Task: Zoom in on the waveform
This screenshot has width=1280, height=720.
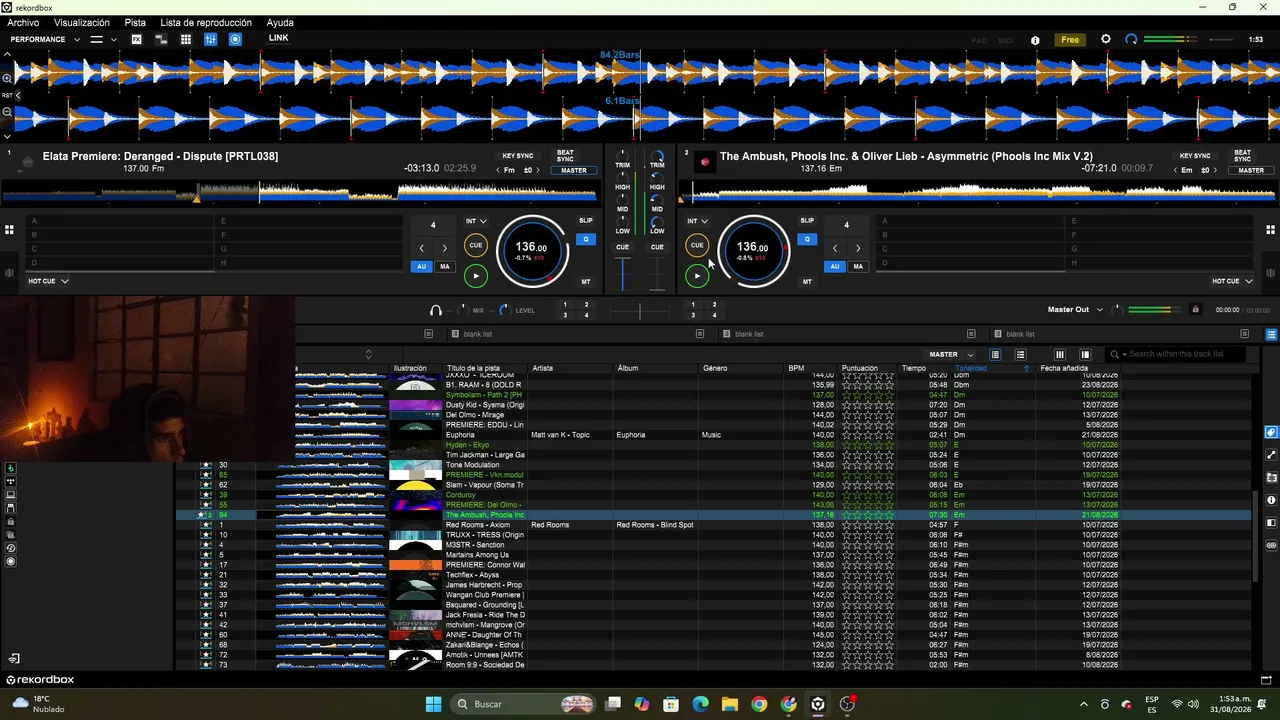Action: coord(7,78)
